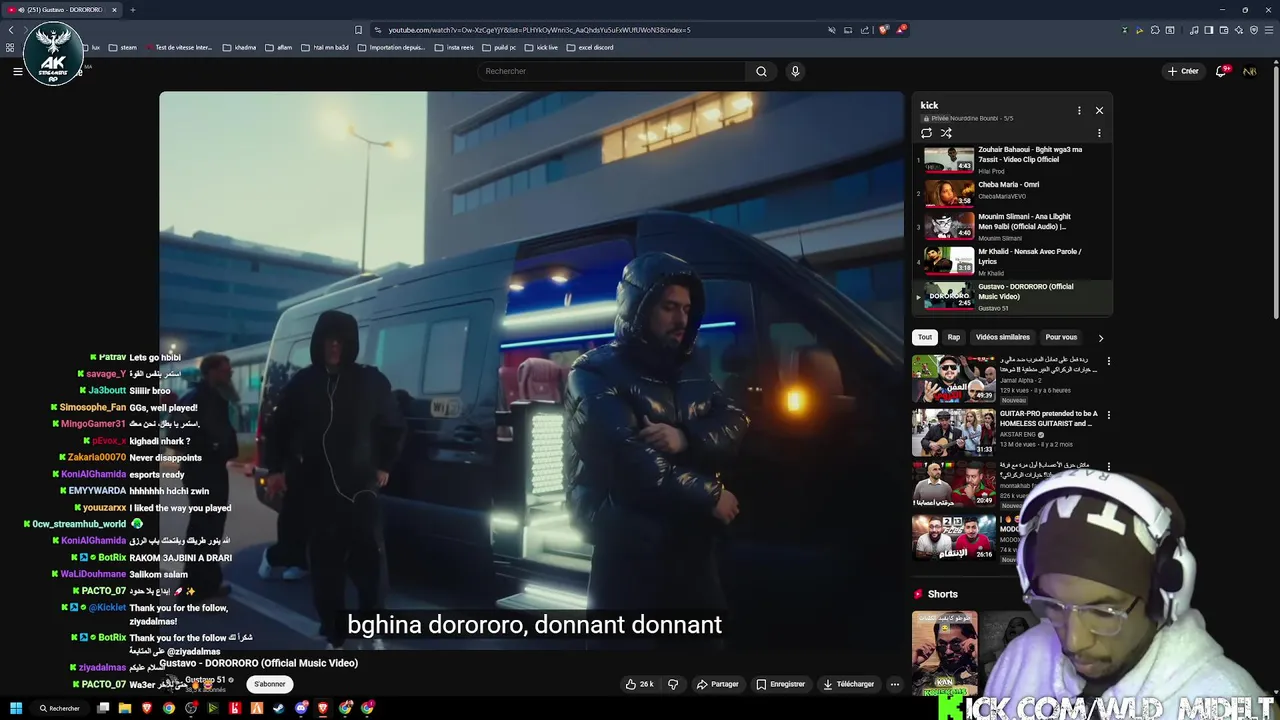Open the YouTube hamburger guide menu
The height and width of the screenshot is (720, 1280).
coord(17,71)
